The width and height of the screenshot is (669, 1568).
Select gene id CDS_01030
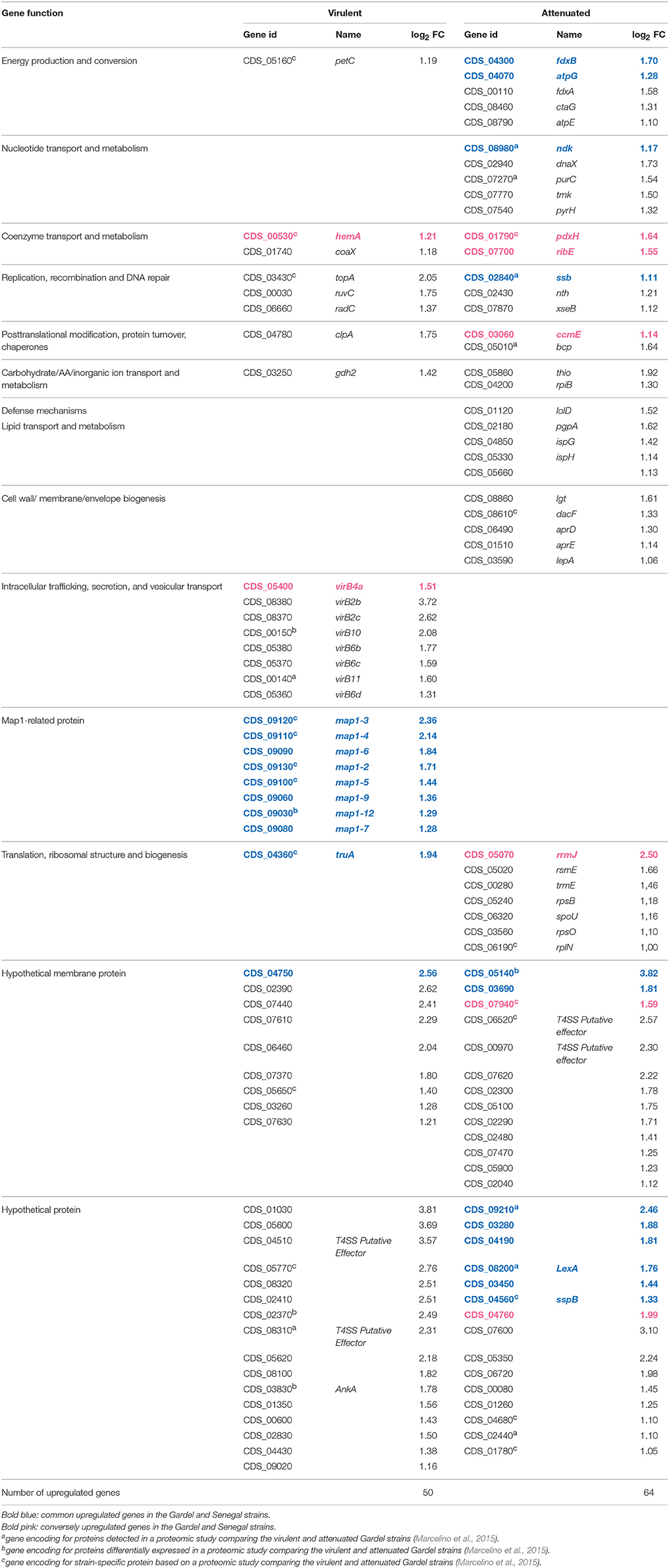point(267,1210)
